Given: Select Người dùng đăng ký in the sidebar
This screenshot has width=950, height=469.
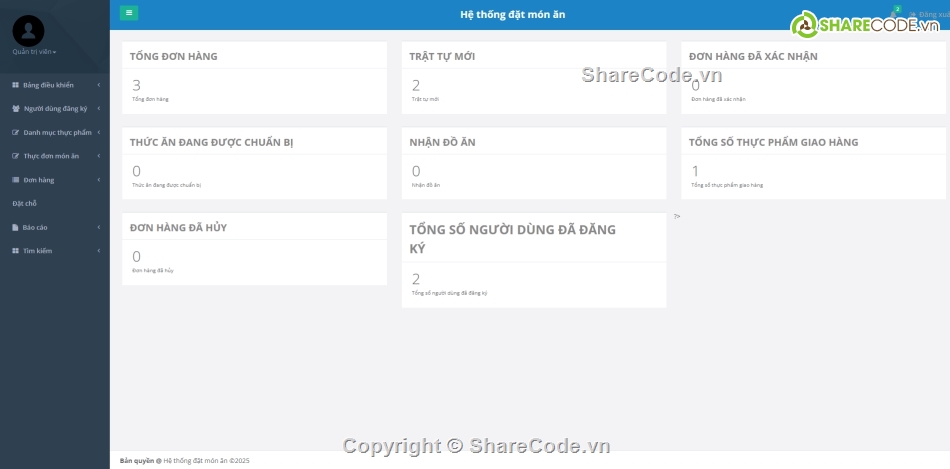Looking at the screenshot, I should click(x=55, y=109).
